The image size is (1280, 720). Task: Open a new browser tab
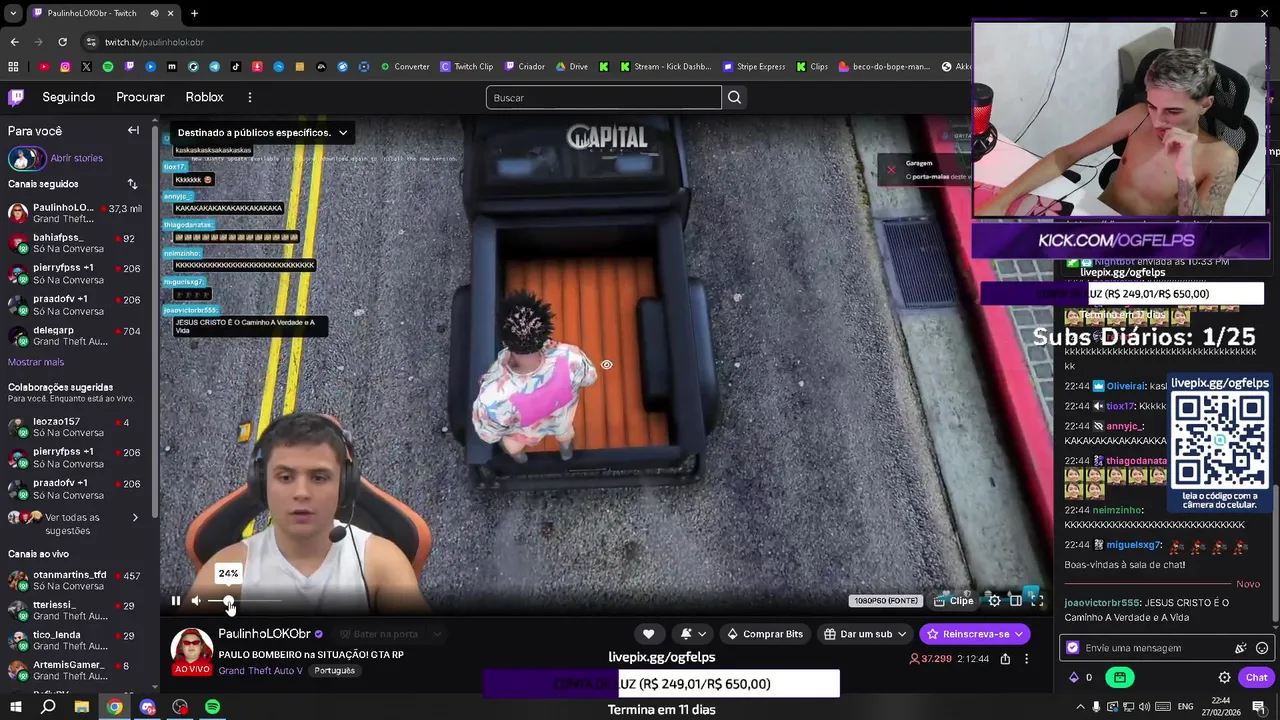(194, 13)
